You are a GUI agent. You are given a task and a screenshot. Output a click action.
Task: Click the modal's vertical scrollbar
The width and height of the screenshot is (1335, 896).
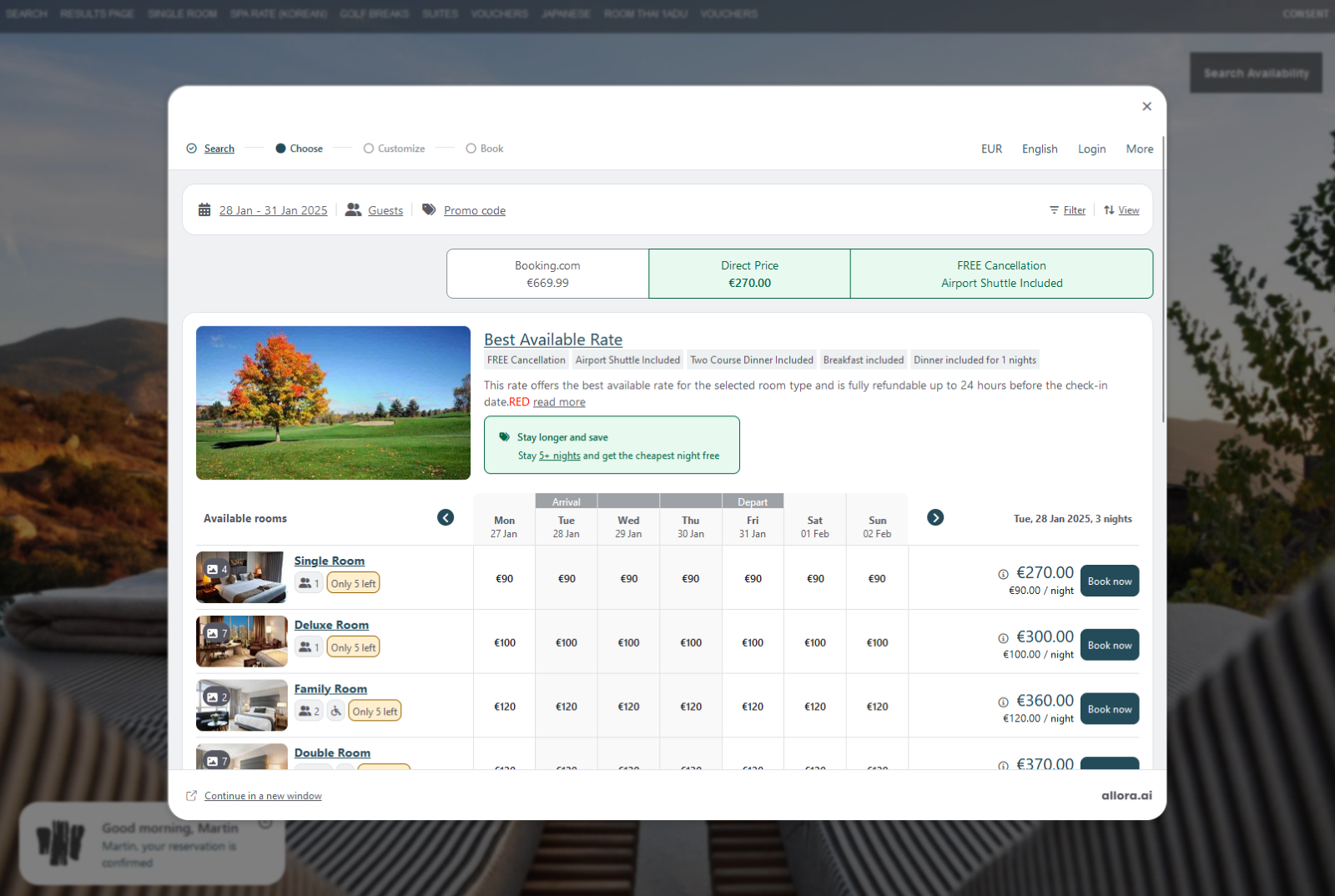[1163, 279]
